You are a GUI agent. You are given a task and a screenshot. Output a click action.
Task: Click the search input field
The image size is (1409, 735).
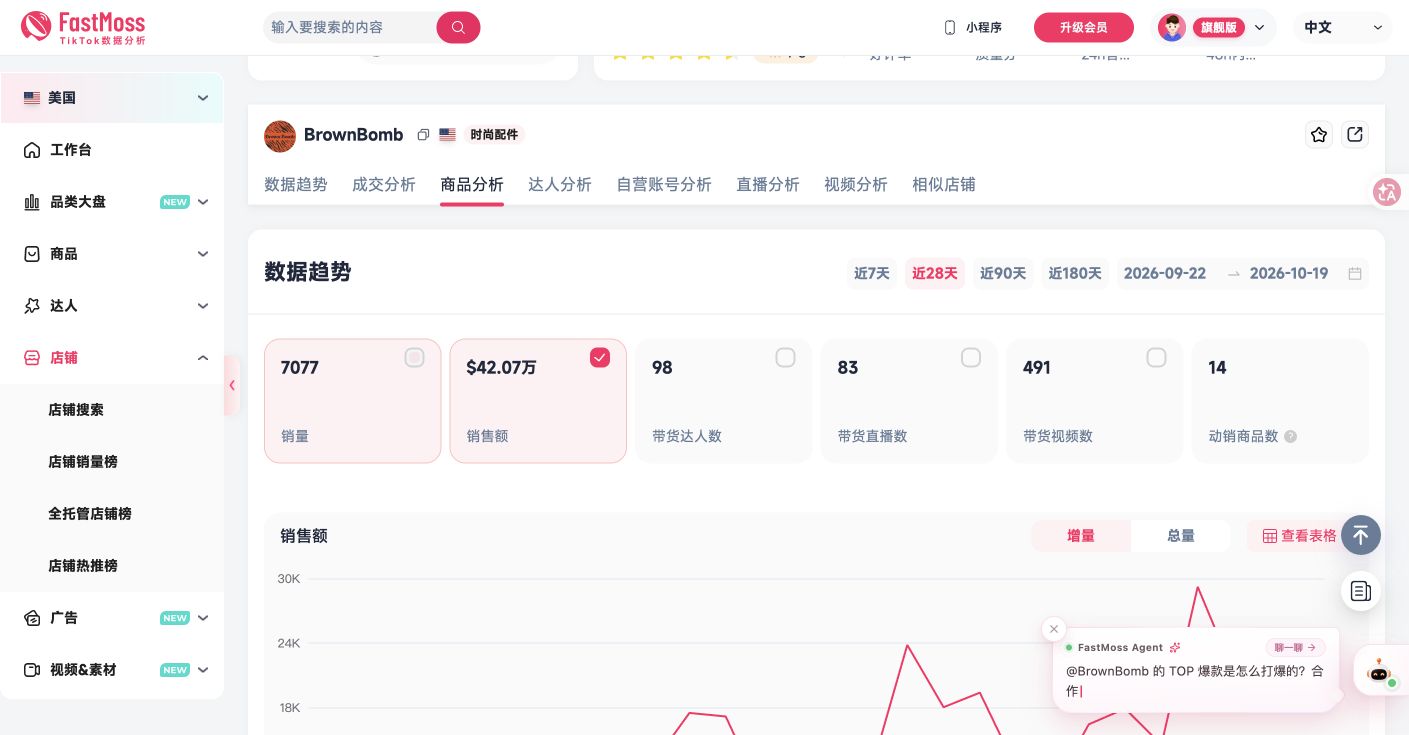[350, 27]
